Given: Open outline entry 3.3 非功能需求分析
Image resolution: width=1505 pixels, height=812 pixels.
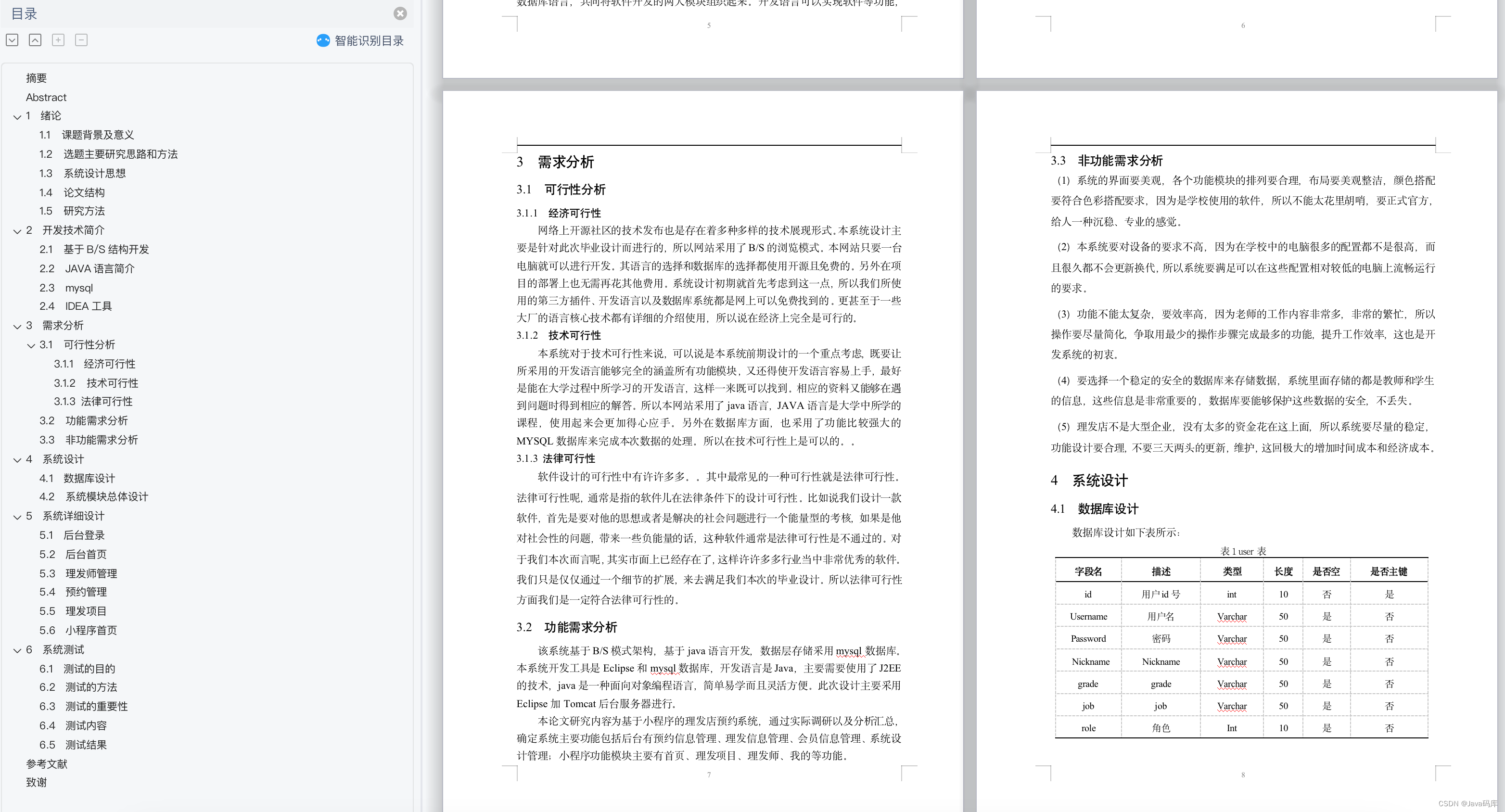Looking at the screenshot, I should pos(89,440).
